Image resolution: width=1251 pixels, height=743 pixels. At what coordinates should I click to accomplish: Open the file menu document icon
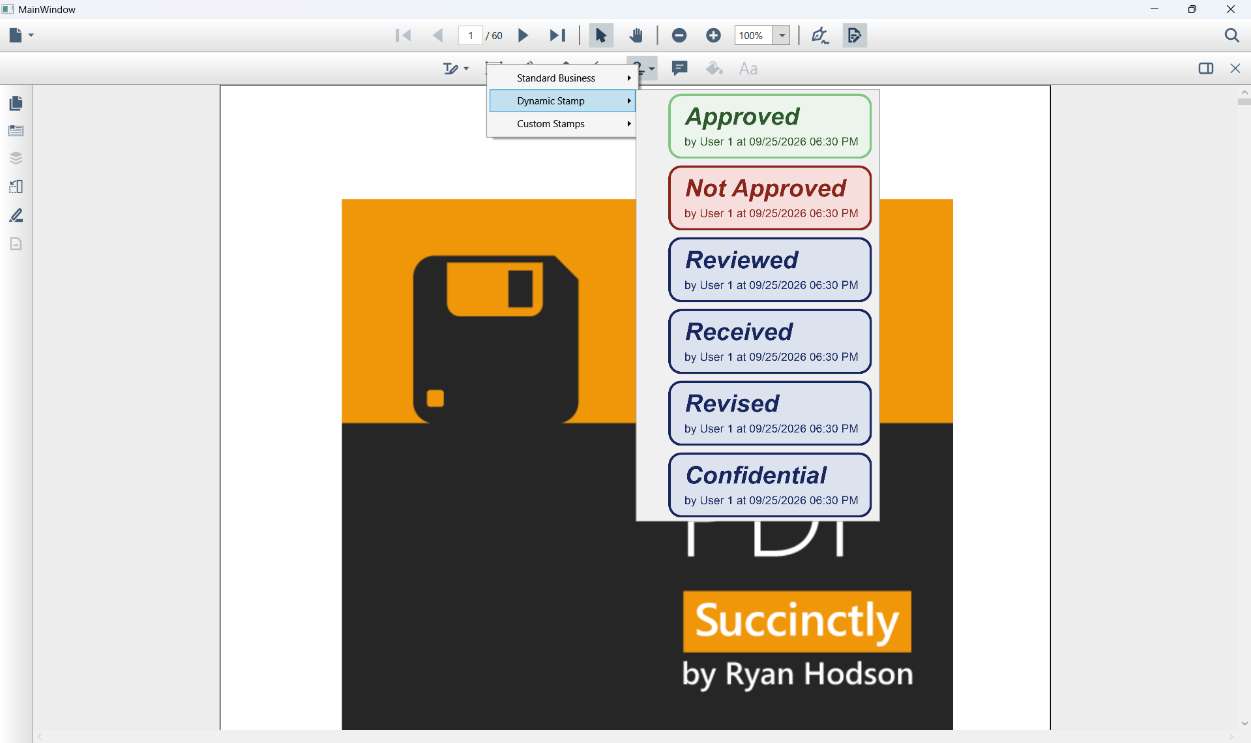click(16, 35)
